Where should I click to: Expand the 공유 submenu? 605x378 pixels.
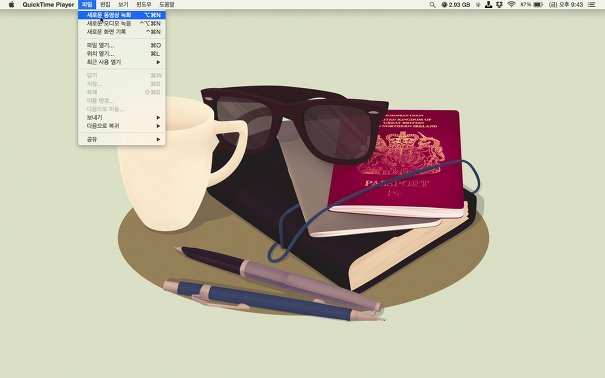[x=122, y=139]
